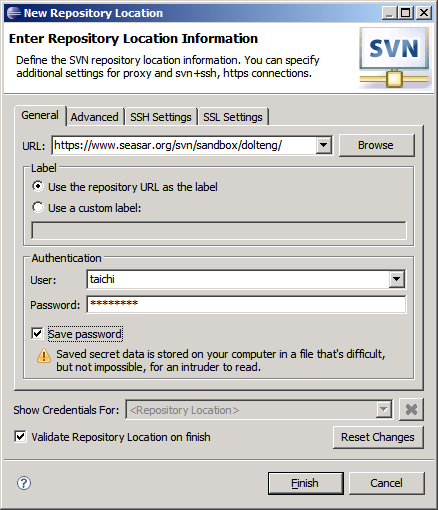Click the Browse button
The image size is (438, 510).
click(376, 145)
